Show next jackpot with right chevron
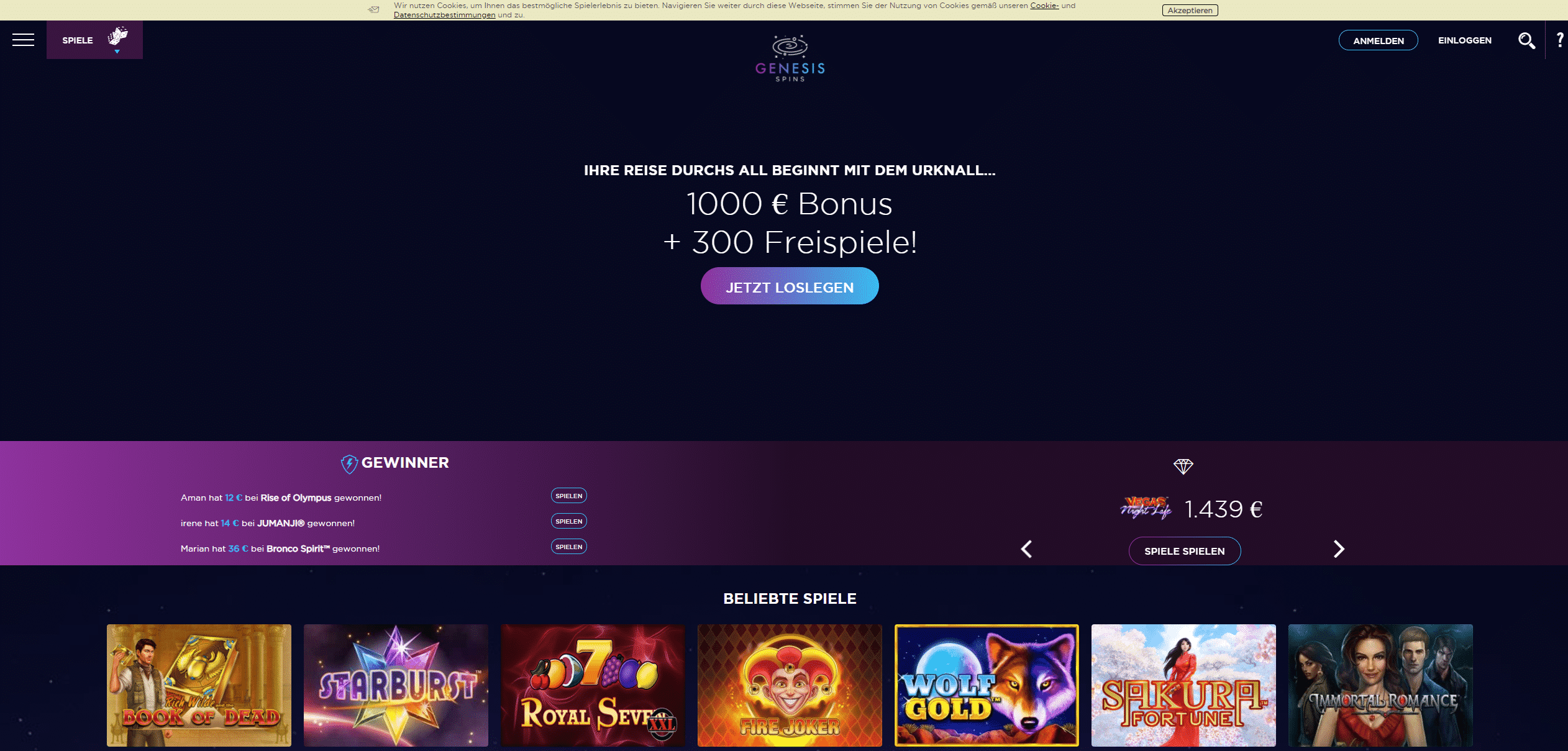Viewport: 1568px width, 751px height. pos(1339,549)
